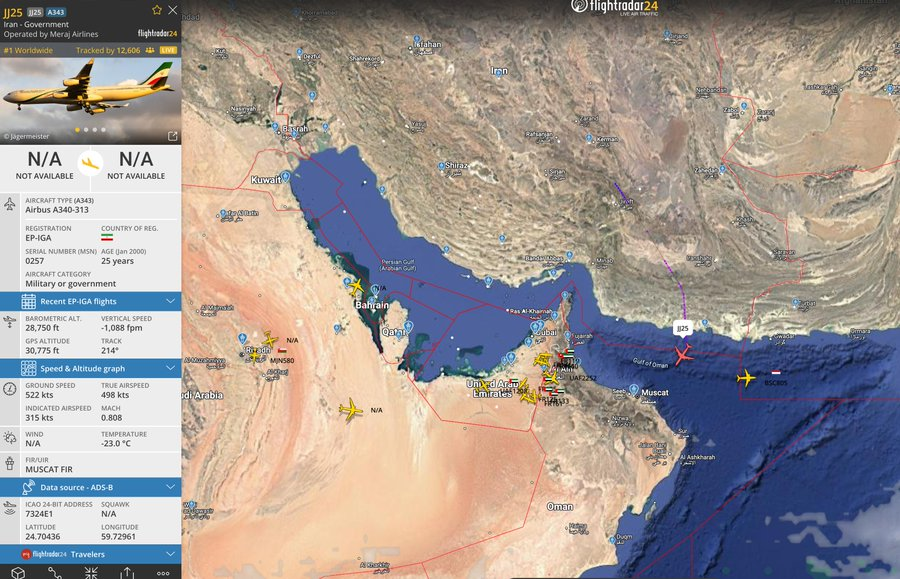Click the Gulf of Oman map label
Screen dimensions: 900x579
point(650,363)
